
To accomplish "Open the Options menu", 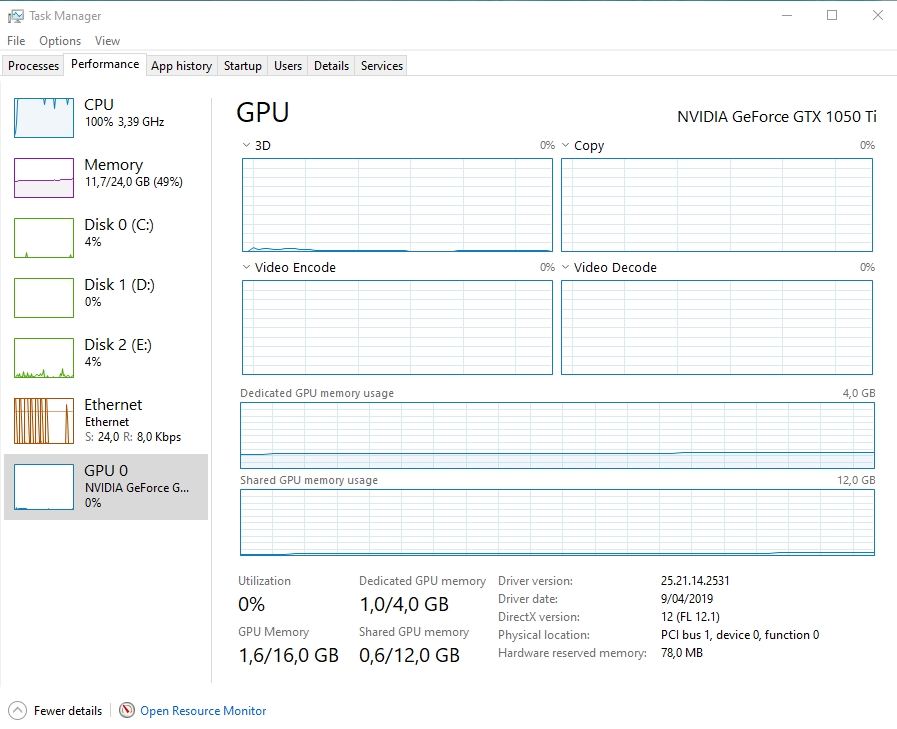I will pyautogui.click(x=60, y=41).
